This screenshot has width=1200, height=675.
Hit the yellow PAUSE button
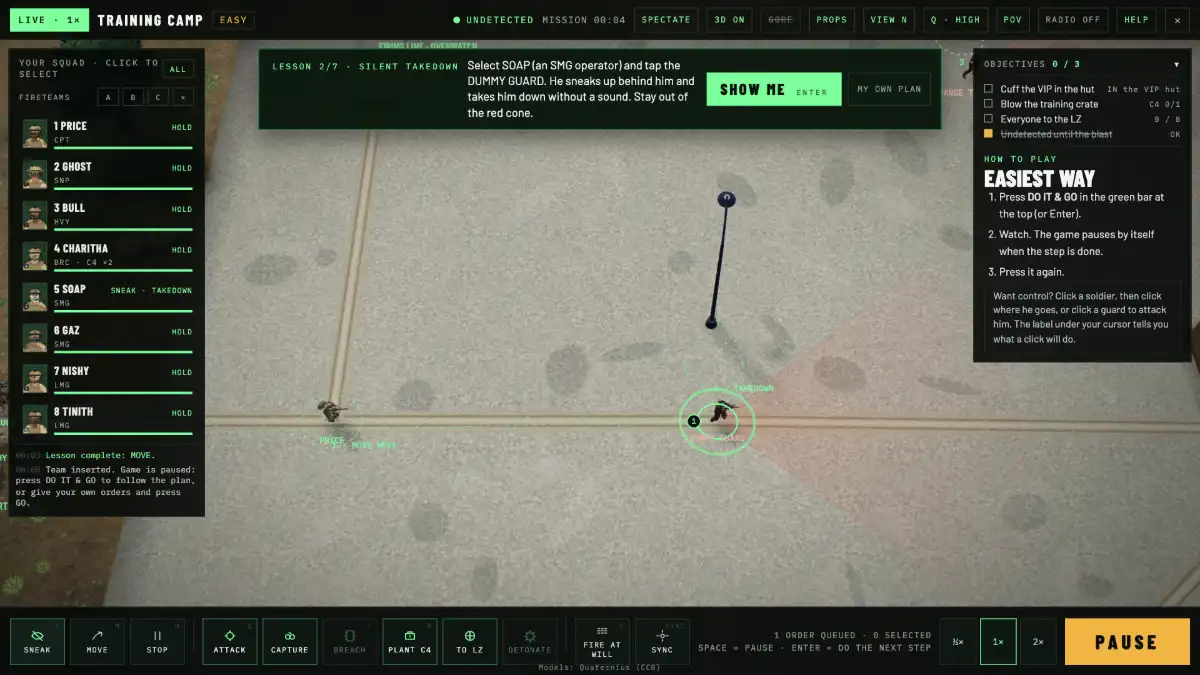pyautogui.click(x=1126, y=642)
